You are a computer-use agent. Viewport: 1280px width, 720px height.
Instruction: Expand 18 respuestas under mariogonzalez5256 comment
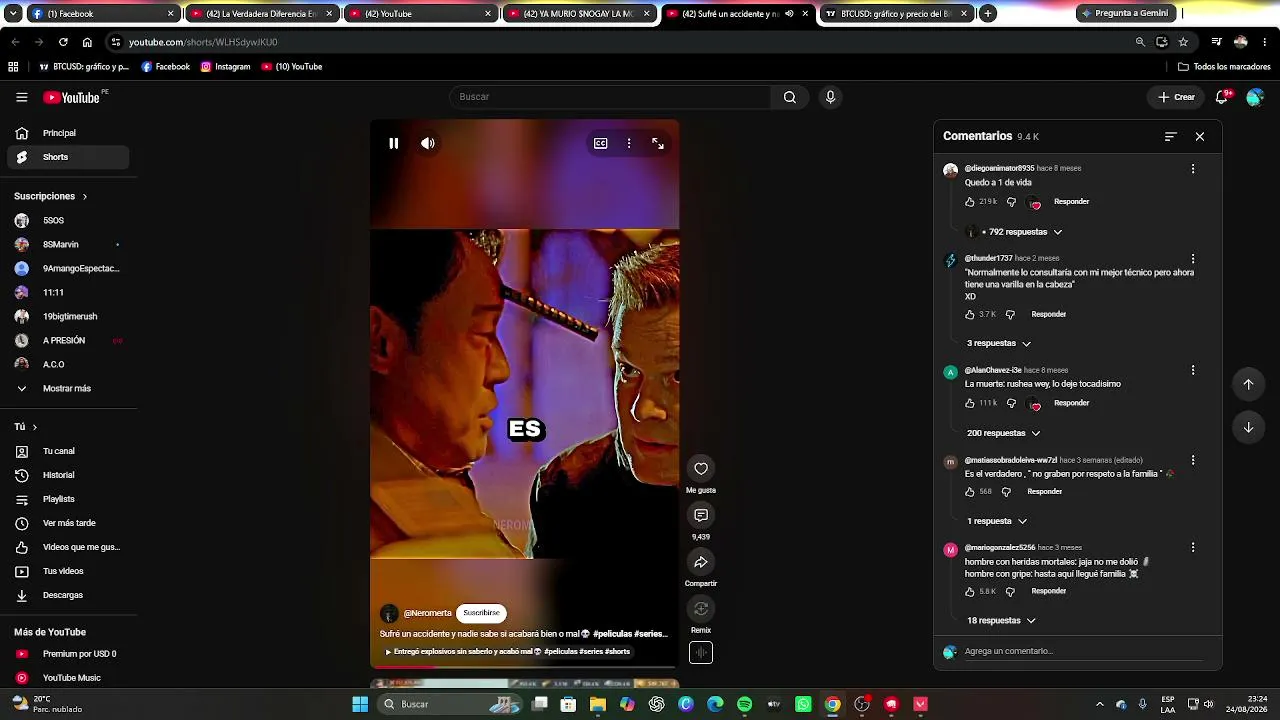pyautogui.click(x=1001, y=621)
